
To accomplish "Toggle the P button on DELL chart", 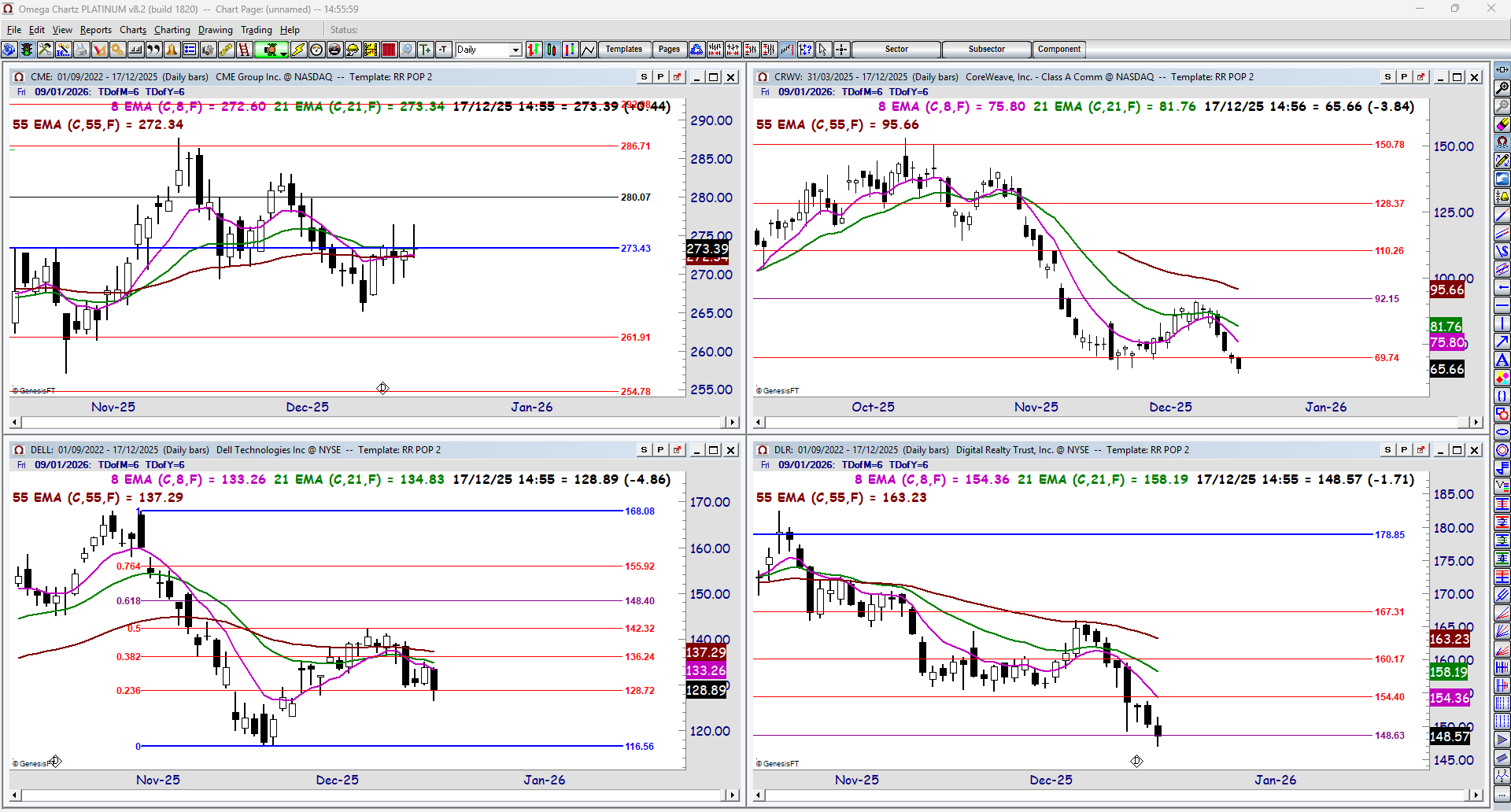I will pos(660,450).
